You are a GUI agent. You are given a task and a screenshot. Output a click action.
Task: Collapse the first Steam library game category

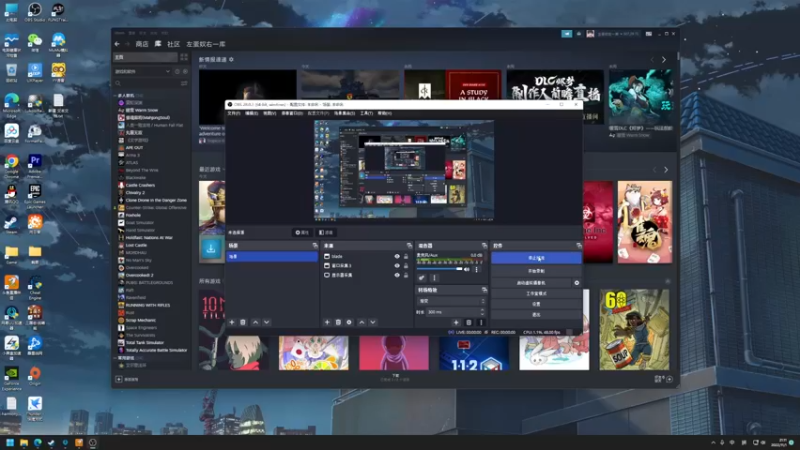pos(115,95)
